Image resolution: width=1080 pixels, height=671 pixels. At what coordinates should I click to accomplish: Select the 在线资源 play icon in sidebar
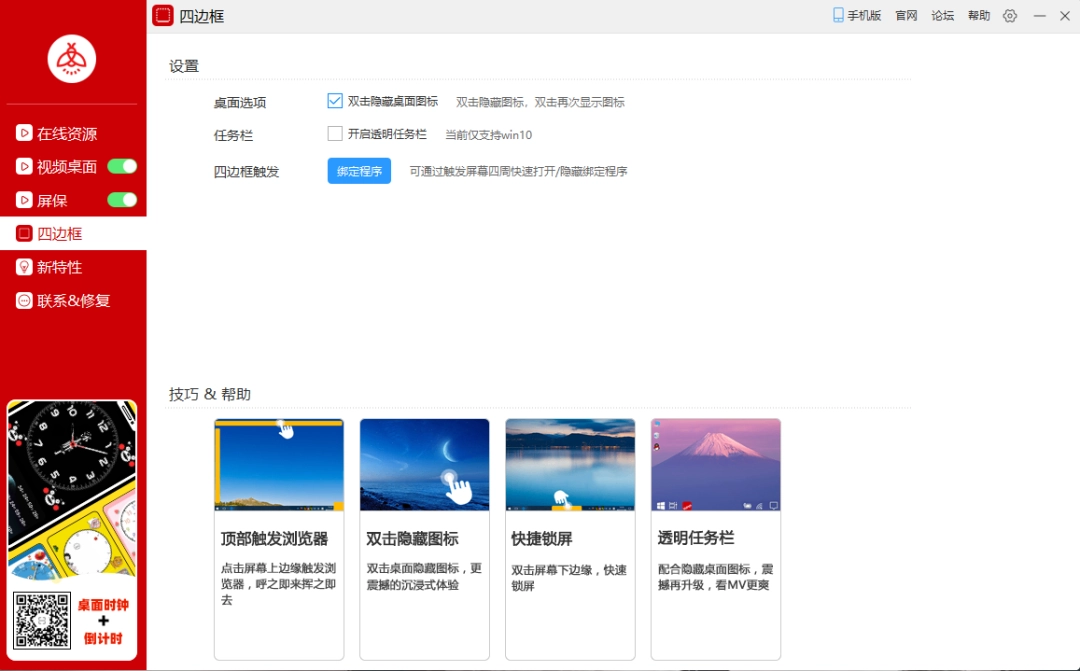pos(24,133)
